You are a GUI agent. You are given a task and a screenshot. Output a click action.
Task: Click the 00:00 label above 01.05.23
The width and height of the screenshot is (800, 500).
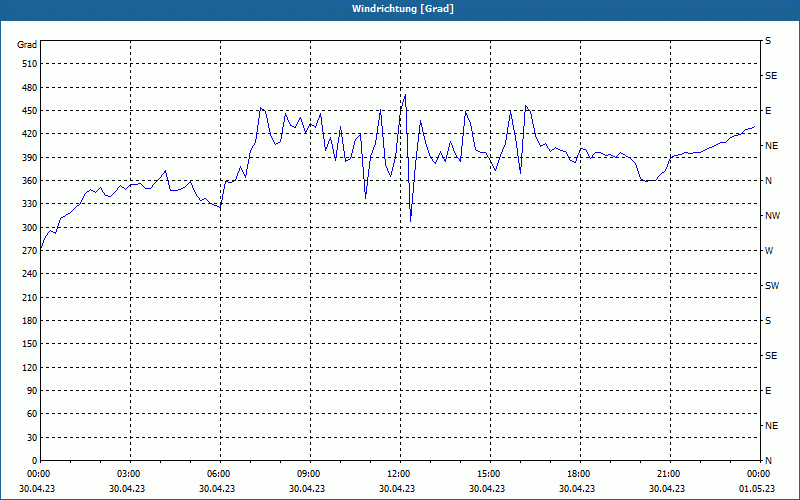[760, 474]
